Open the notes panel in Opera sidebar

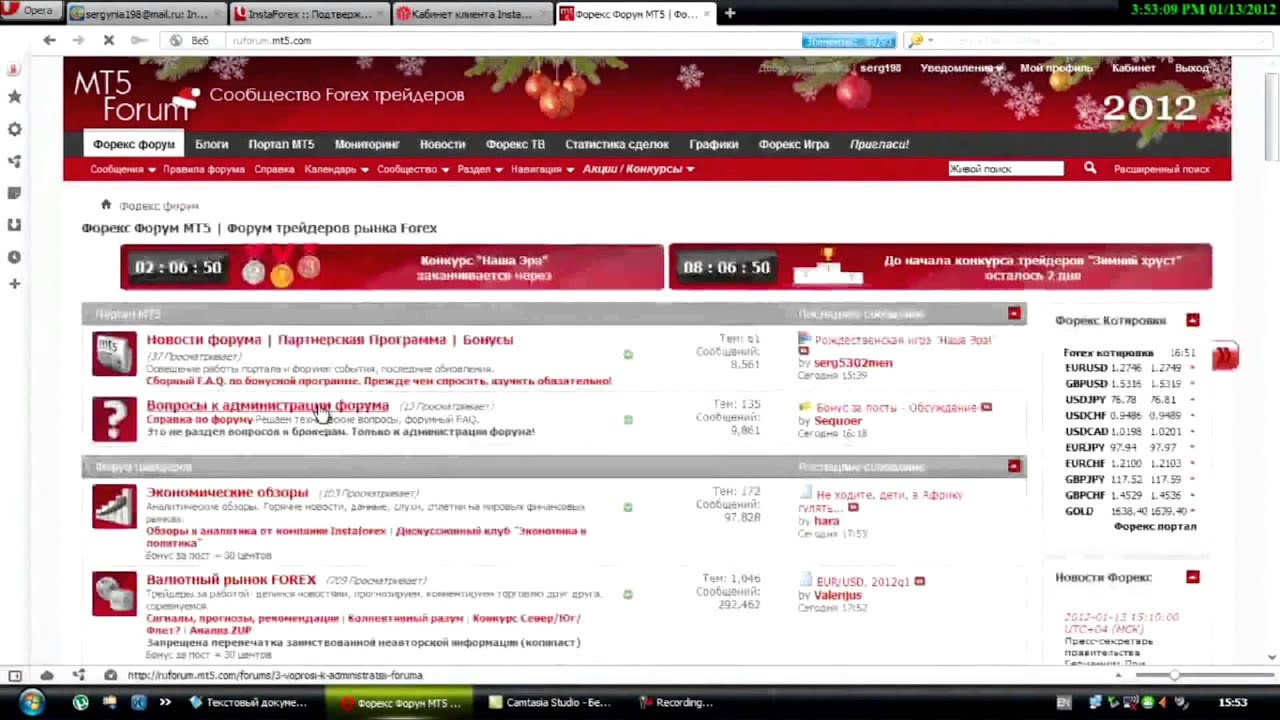point(14,193)
